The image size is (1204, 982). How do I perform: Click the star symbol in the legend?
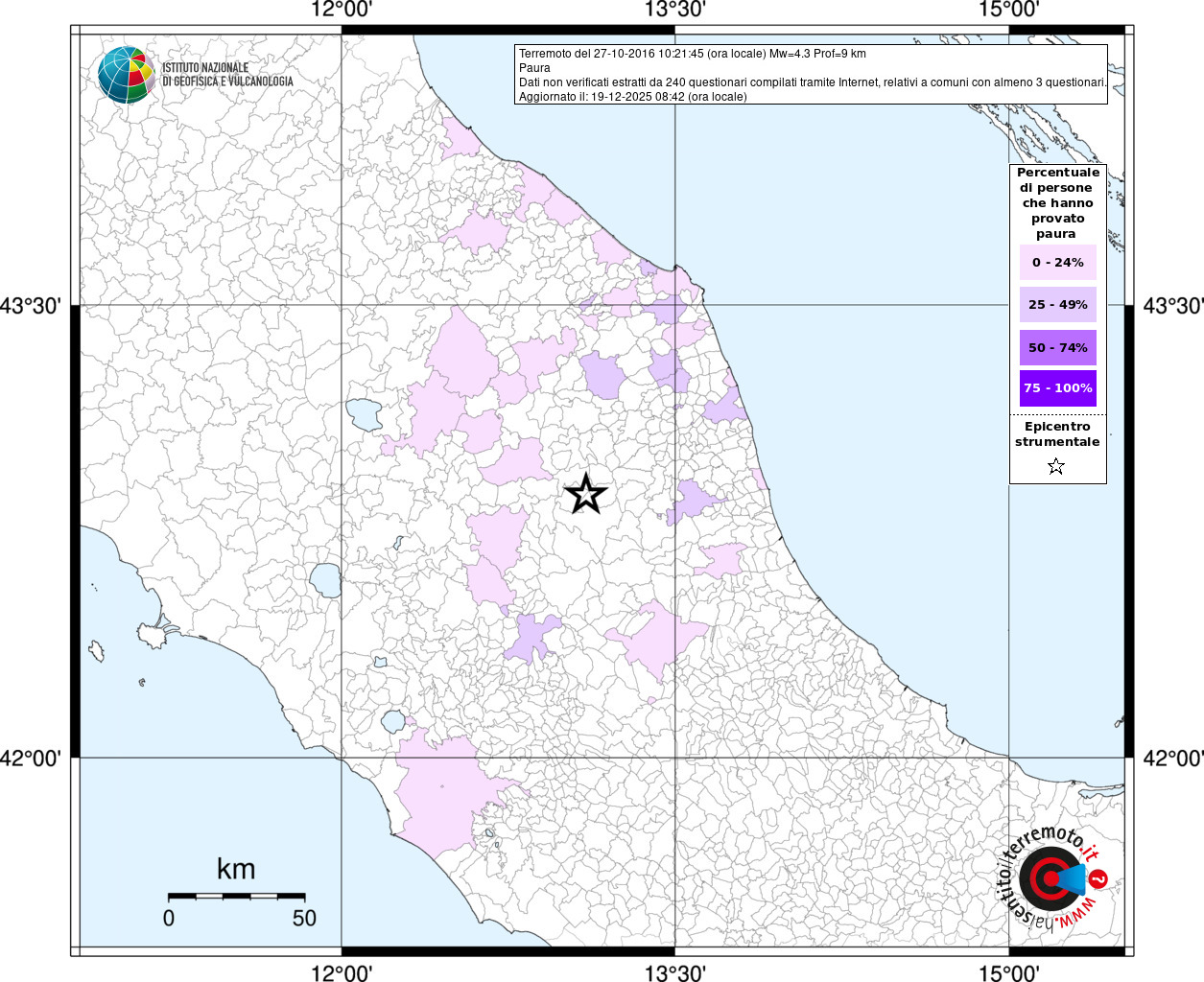[1056, 467]
